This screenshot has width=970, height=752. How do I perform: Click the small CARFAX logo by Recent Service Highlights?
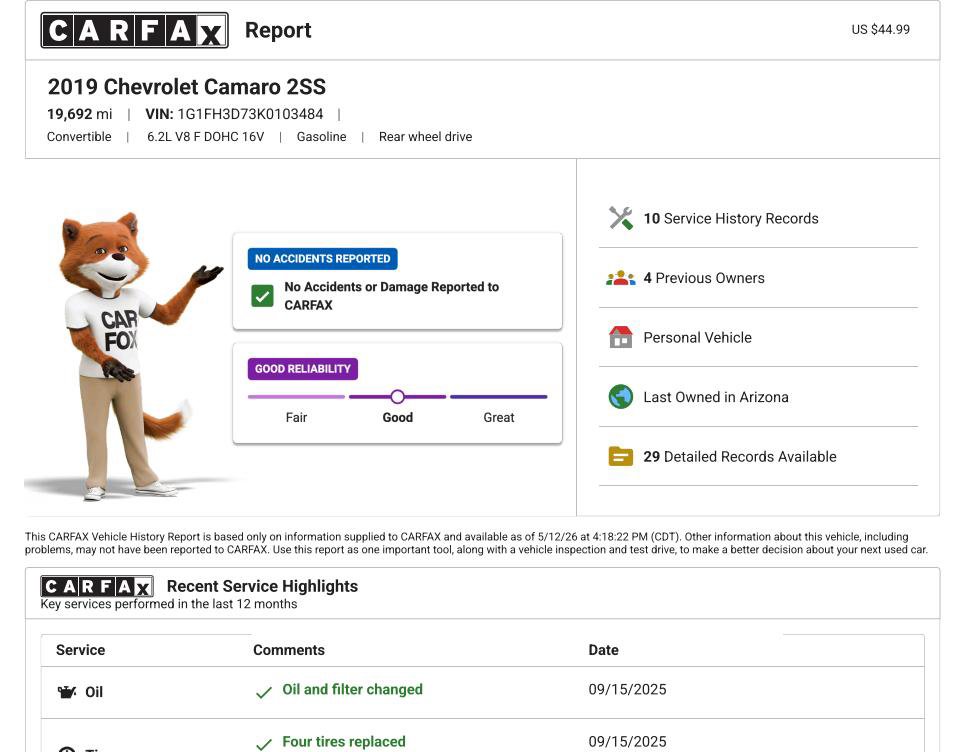coord(97,586)
